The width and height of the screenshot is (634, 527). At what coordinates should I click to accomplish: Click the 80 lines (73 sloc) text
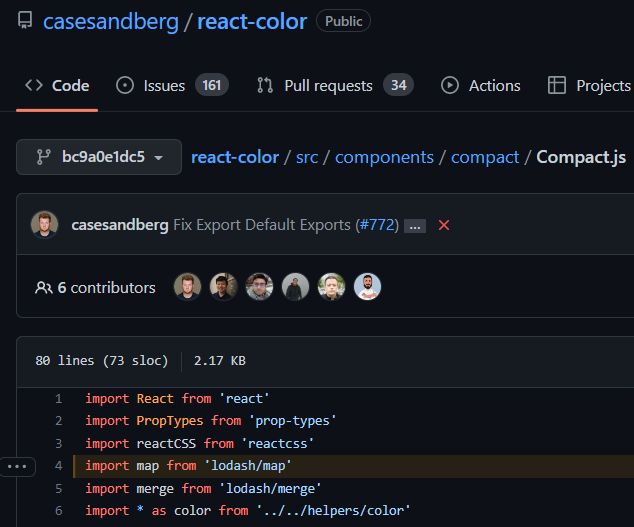click(x=101, y=361)
